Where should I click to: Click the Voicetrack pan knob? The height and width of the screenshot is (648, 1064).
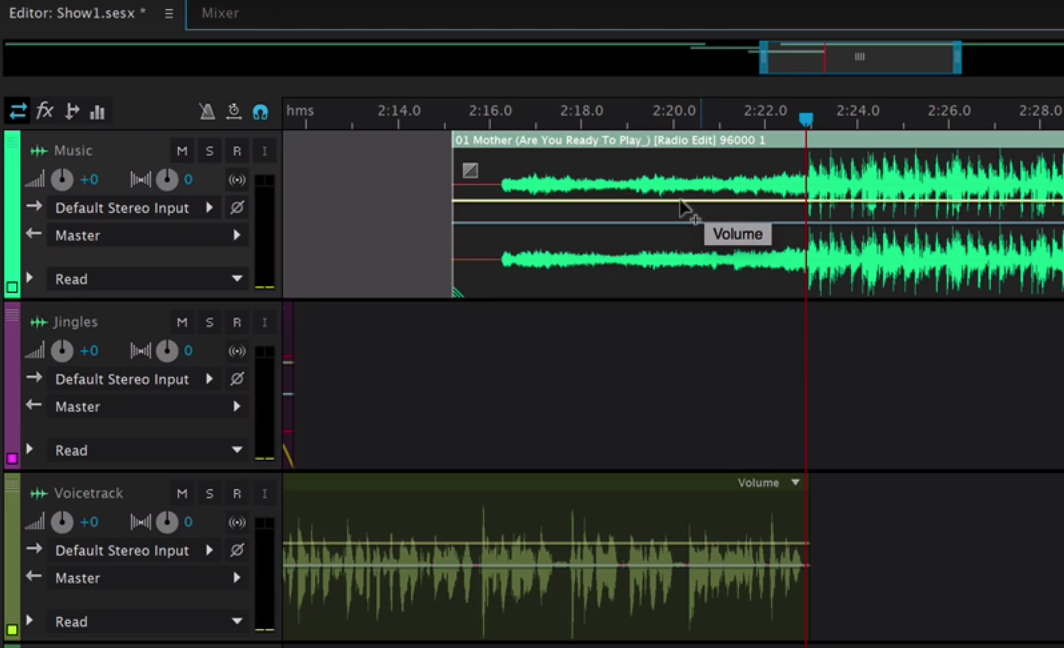tap(167, 522)
